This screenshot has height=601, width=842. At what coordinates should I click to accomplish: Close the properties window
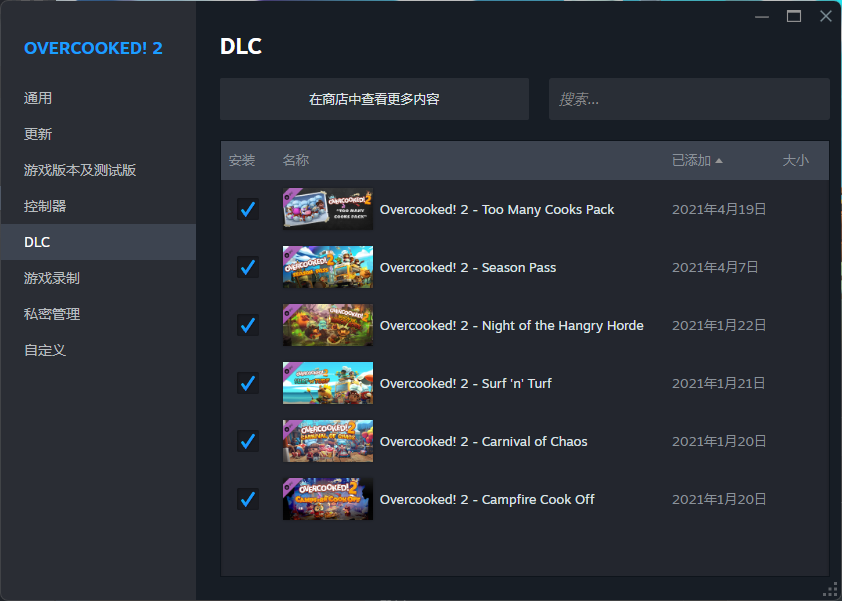point(826,16)
